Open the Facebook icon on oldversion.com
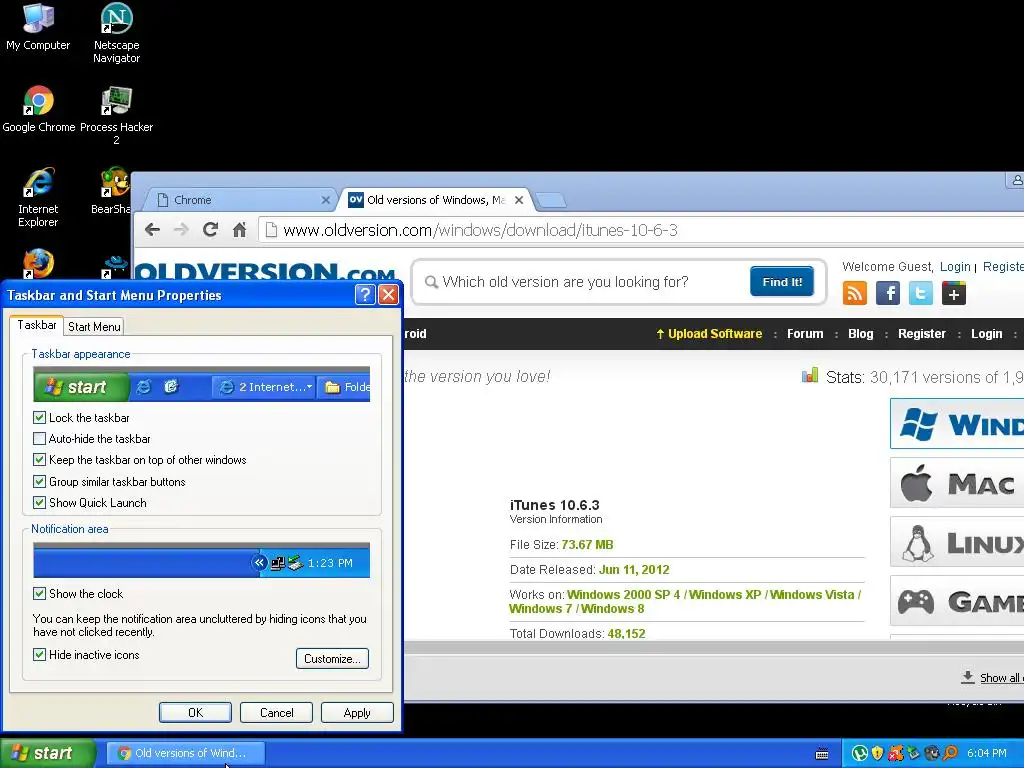This screenshot has width=1024, height=768. pyautogui.click(x=888, y=293)
